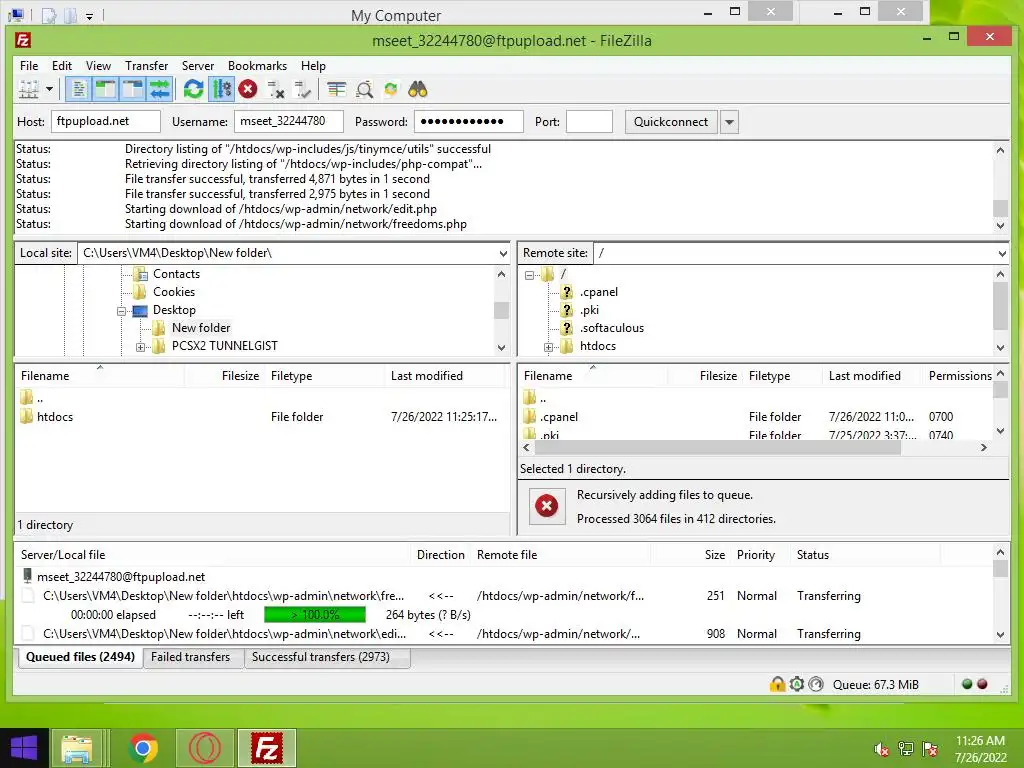1024x768 pixels.
Task: Focus the Username input field
Action: (x=289, y=121)
